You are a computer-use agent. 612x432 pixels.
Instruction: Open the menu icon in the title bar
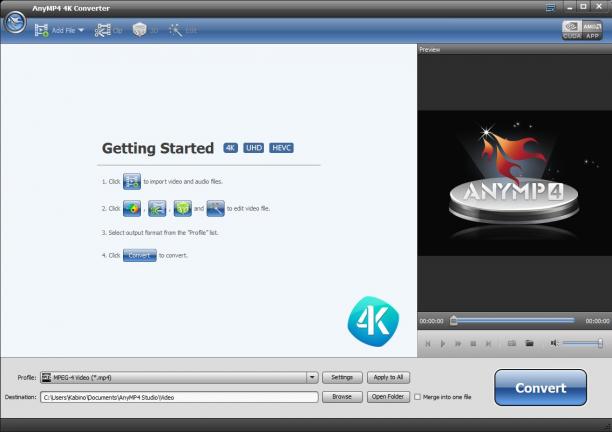(x=550, y=7)
